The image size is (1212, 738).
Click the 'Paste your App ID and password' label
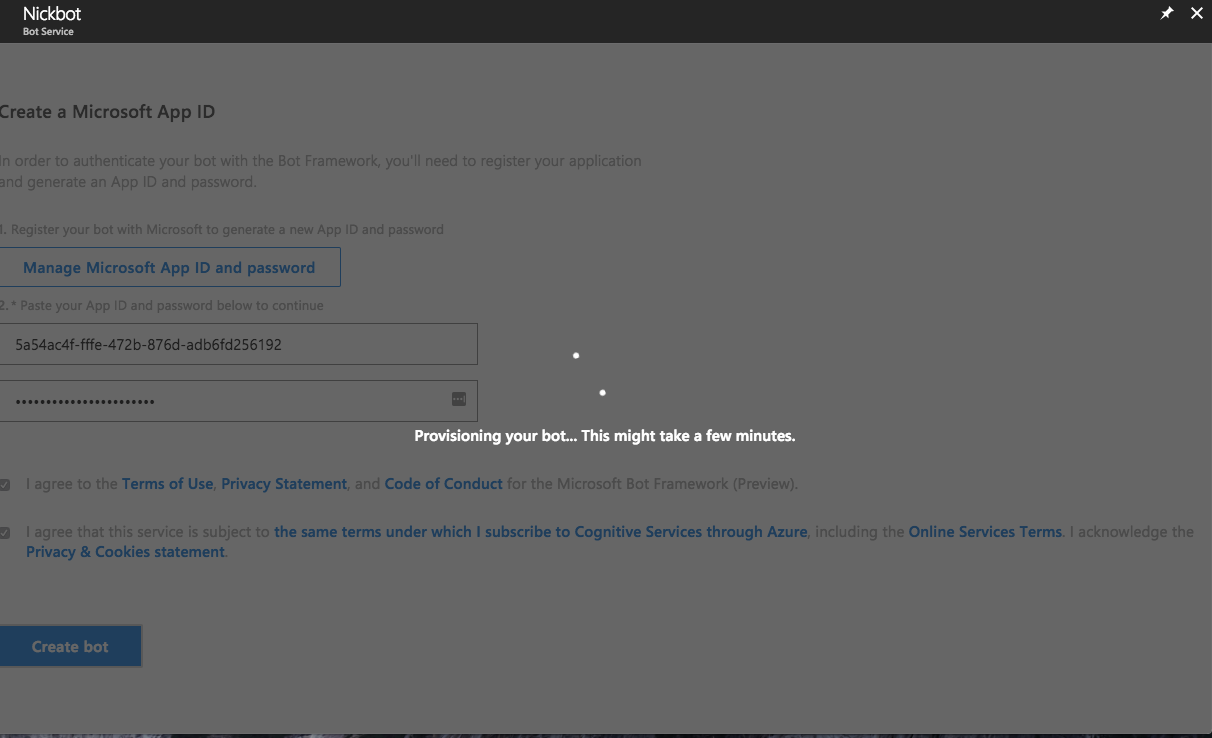(x=162, y=305)
